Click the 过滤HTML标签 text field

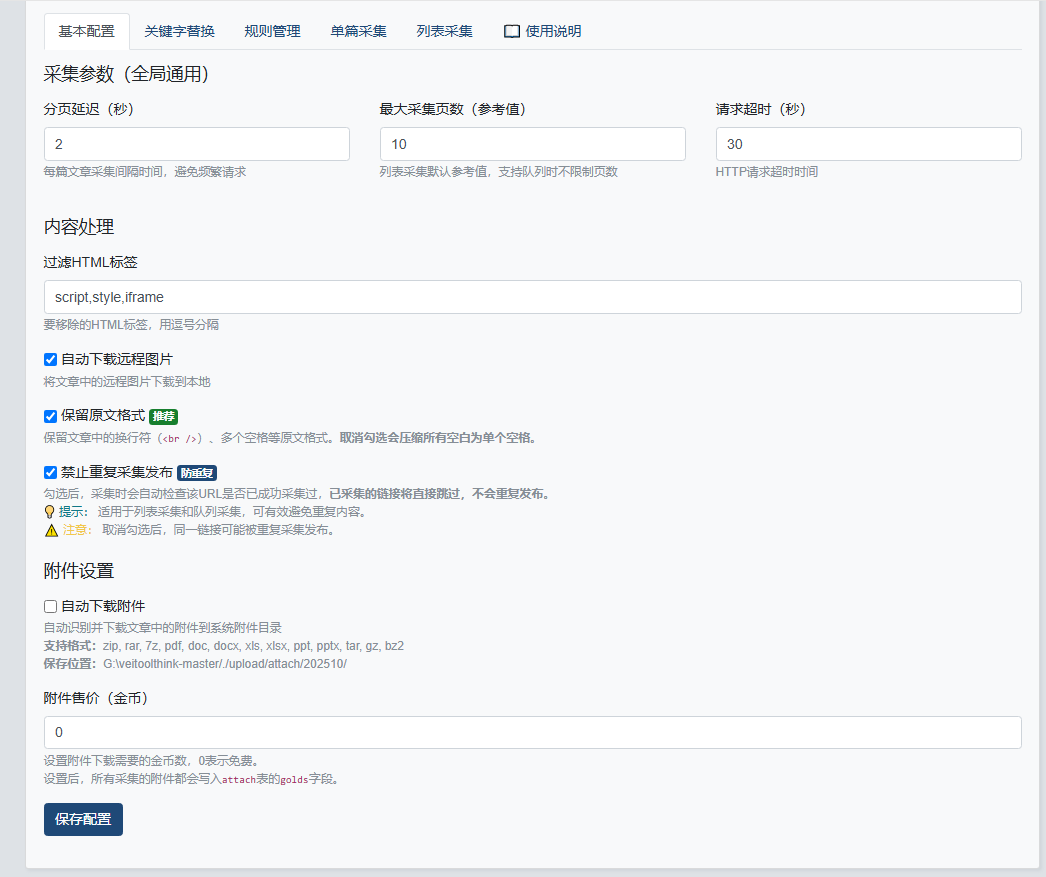point(532,297)
